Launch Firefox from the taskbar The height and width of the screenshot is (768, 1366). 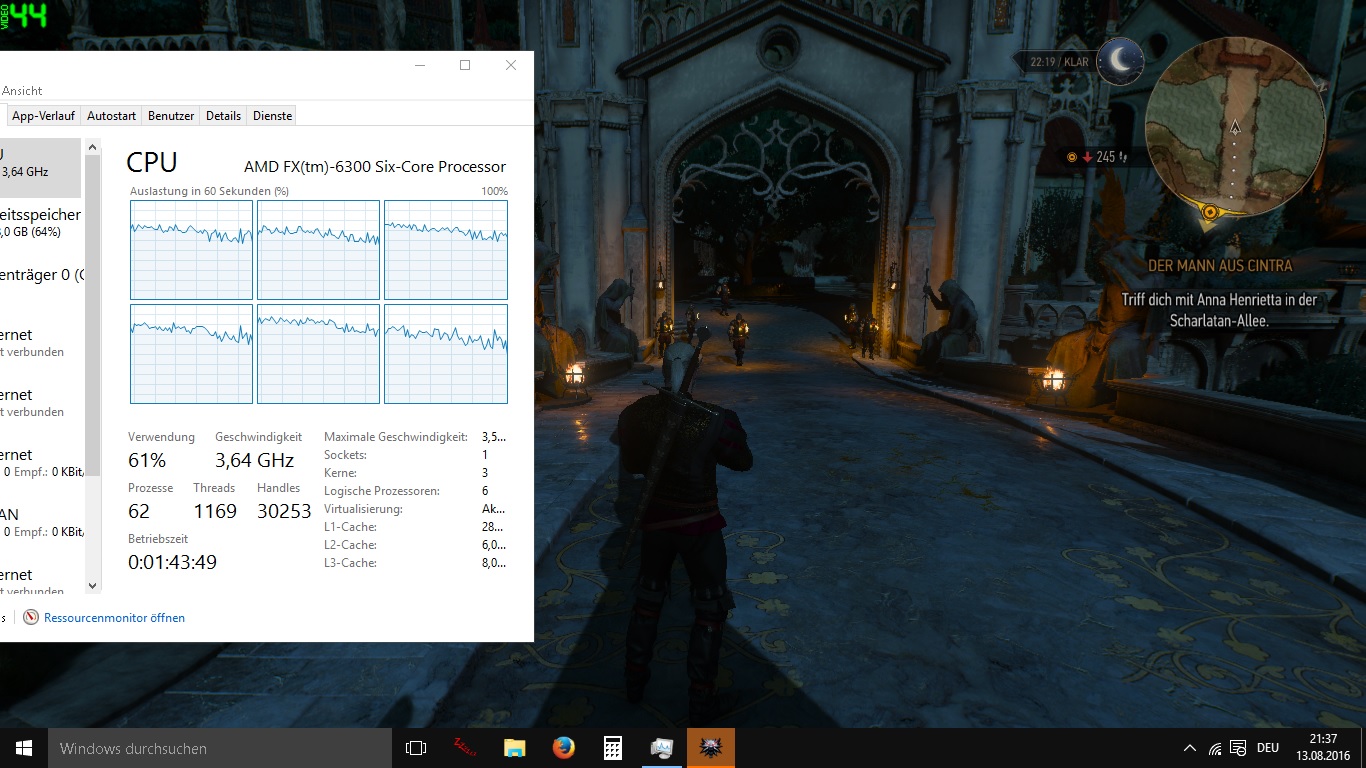point(563,748)
